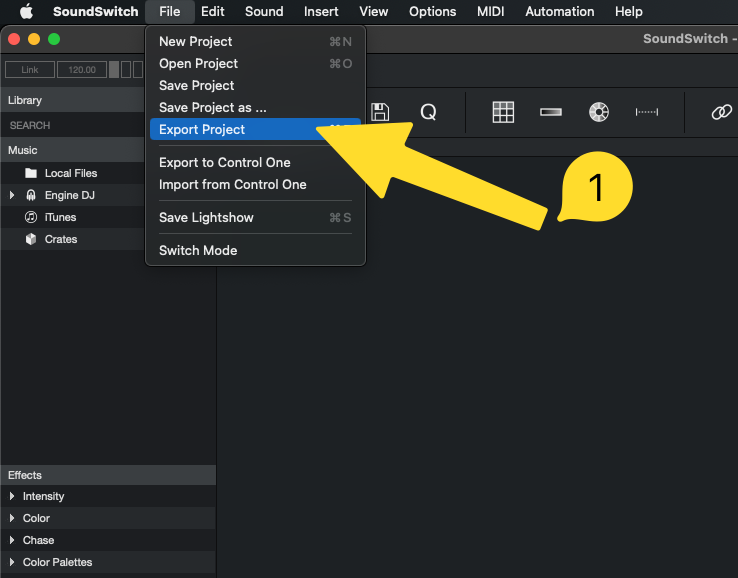
Task: Expand the Color Palettes group
Action: 12,562
